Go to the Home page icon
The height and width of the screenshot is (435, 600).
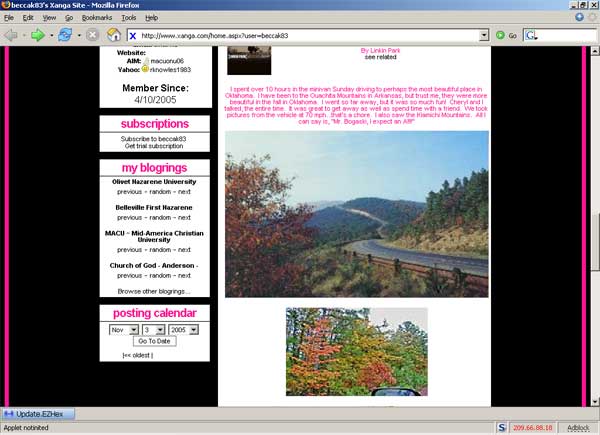(115, 35)
